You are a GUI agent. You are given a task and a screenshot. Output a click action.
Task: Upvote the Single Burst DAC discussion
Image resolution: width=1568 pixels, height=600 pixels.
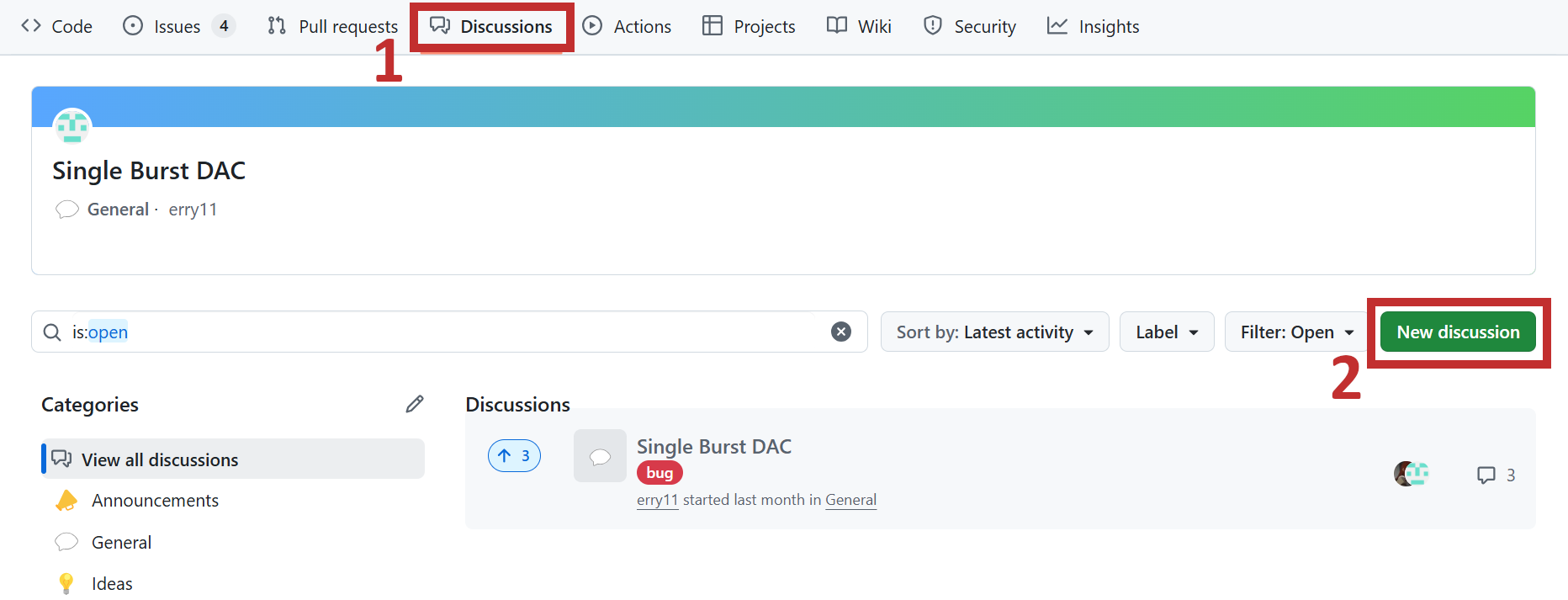[514, 456]
